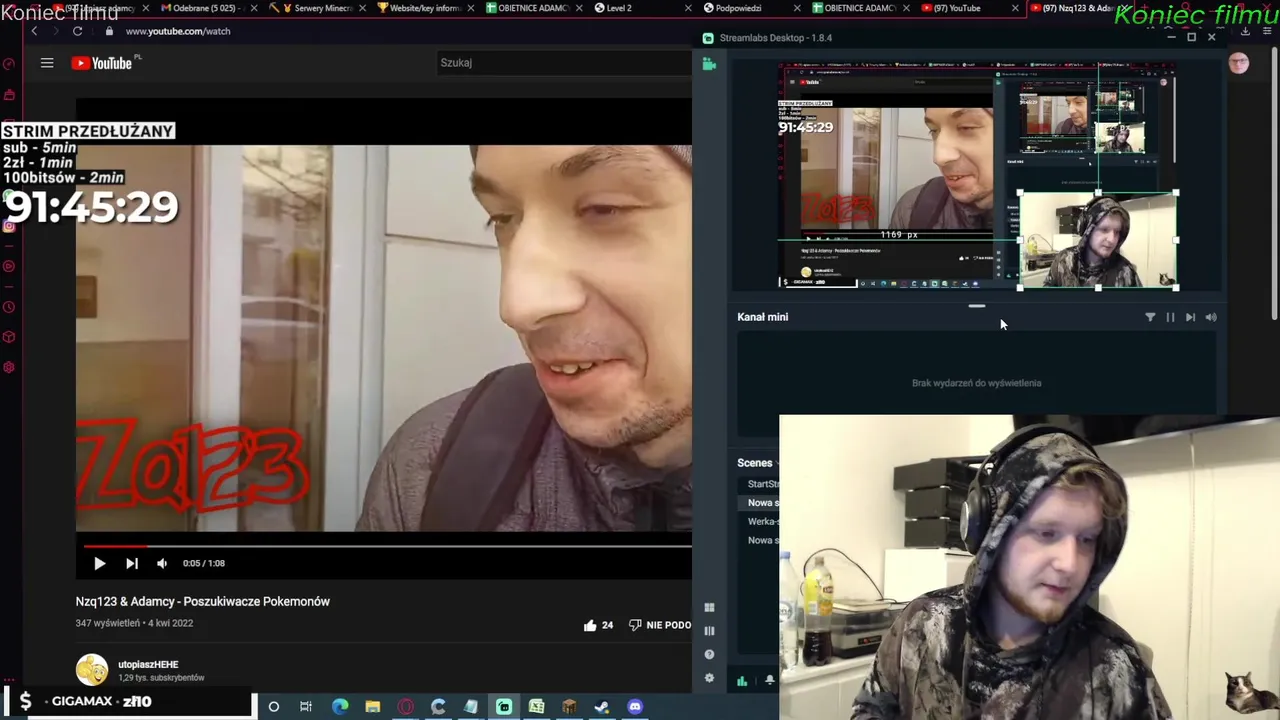Select webcam source in Streamlabs preview
This screenshot has height=720, width=1280.
click(x=1097, y=240)
